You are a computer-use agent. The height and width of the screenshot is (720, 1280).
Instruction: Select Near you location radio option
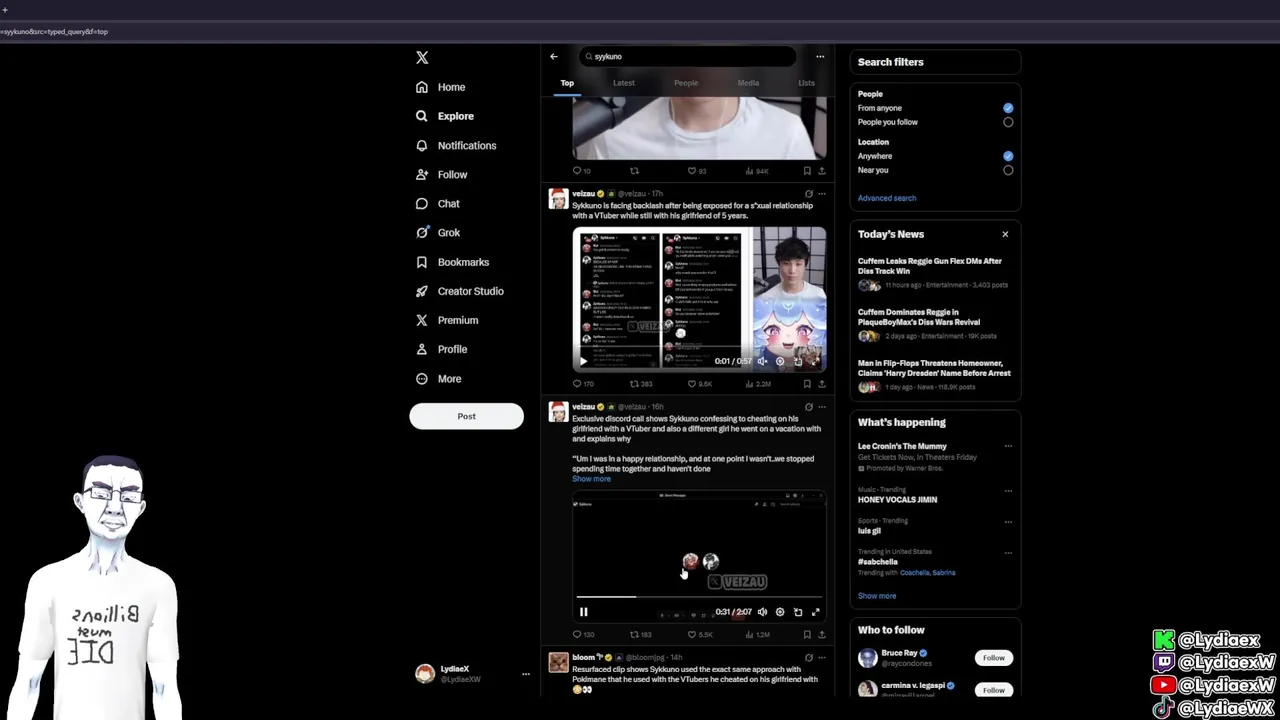click(x=1008, y=170)
